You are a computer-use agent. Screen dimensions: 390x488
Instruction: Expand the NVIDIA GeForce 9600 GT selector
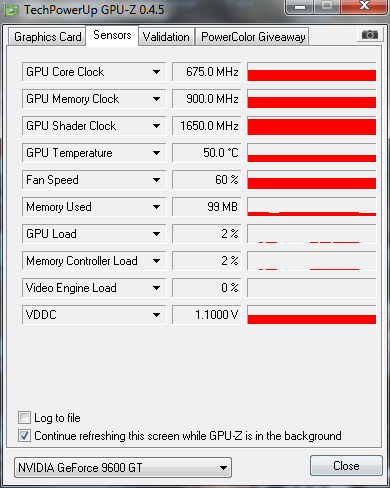pyautogui.click(x=123, y=467)
